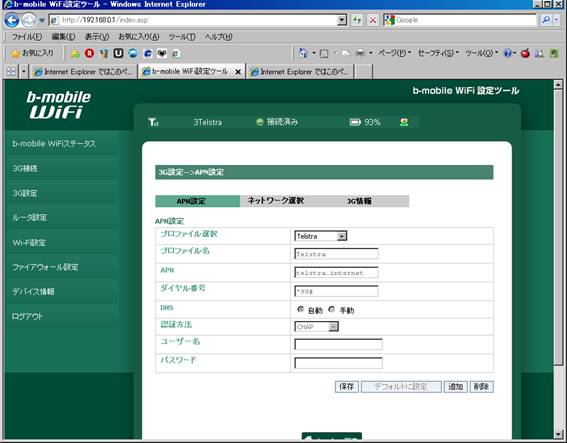Open the お気に入り(A) menu
567x443 pixels.
click(139, 37)
